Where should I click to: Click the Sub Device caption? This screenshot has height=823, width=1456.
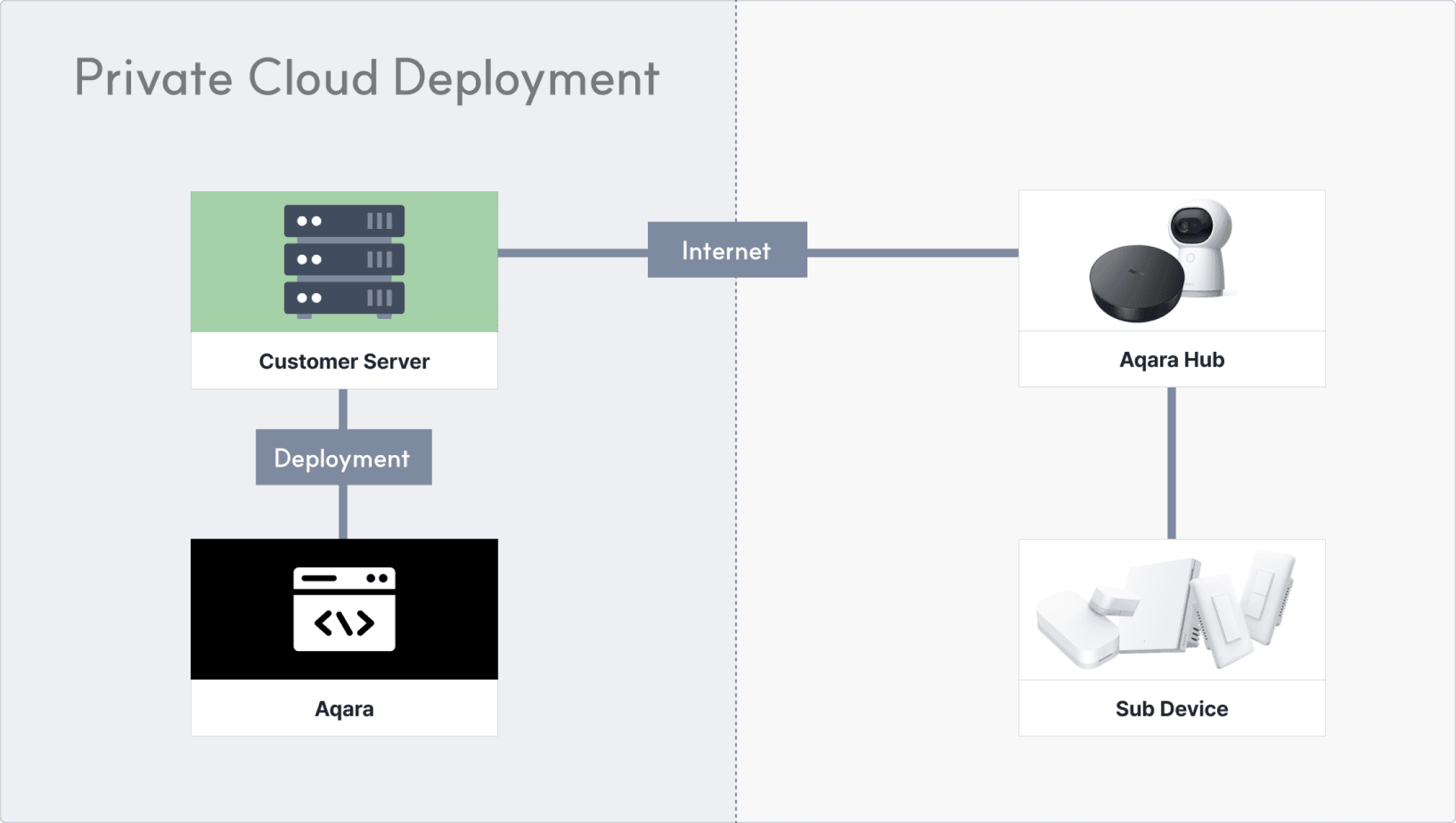click(1172, 709)
